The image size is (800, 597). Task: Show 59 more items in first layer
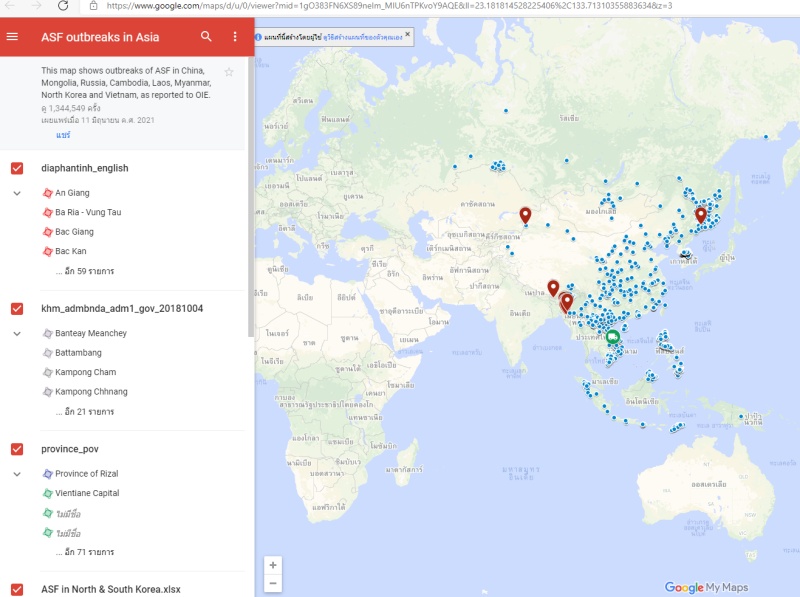84,271
